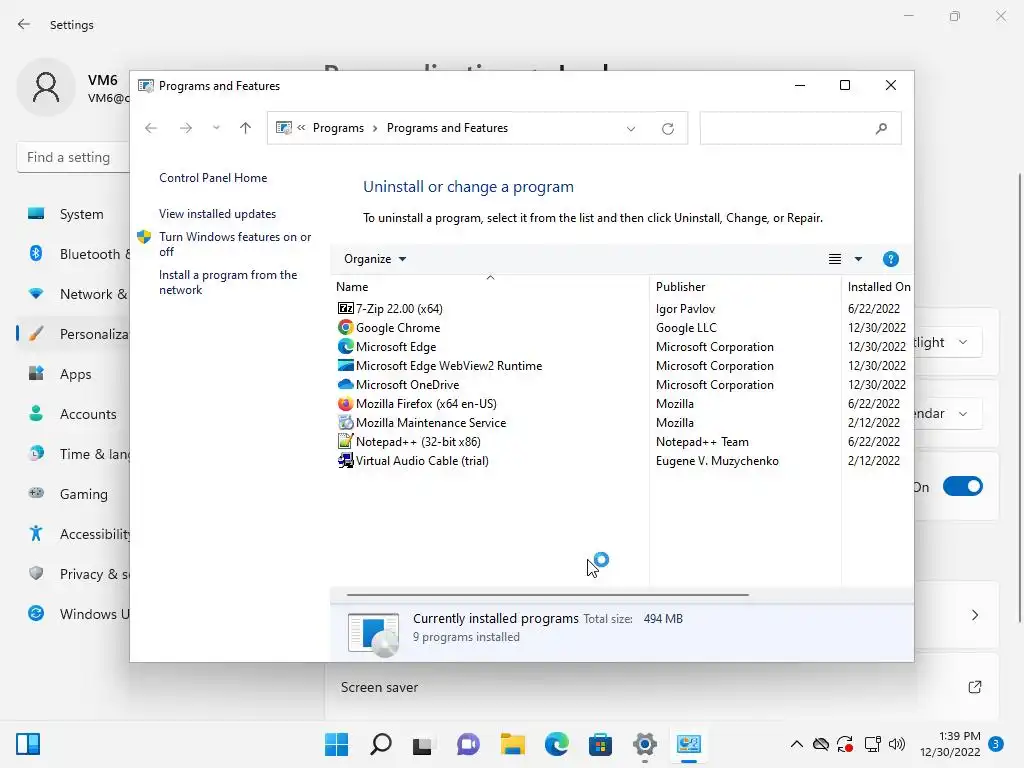Open taskbar Search
Image resolution: width=1024 pixels, height=768 pixels.
(381, 744)
